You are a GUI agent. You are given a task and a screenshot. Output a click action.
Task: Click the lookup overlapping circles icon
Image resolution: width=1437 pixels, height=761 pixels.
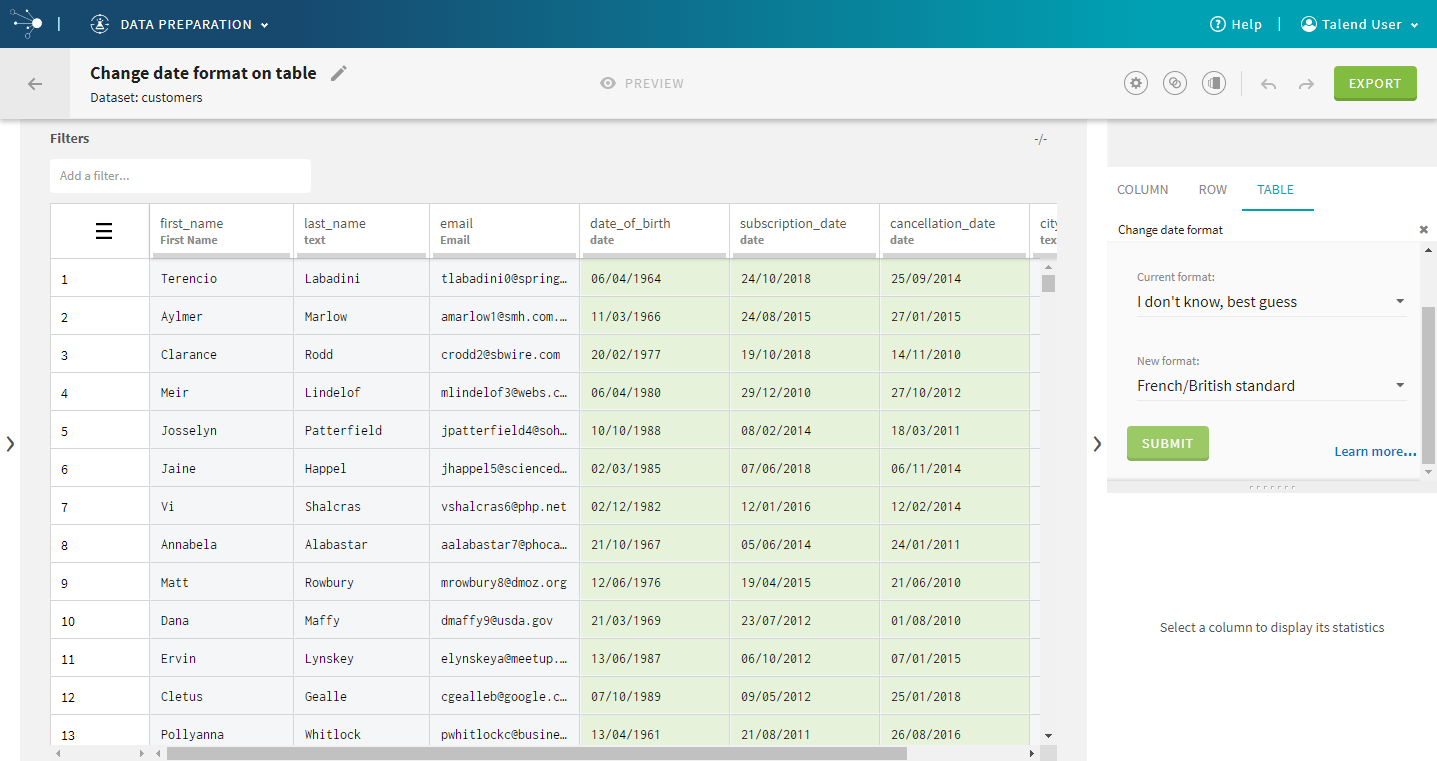(1175, 84)
